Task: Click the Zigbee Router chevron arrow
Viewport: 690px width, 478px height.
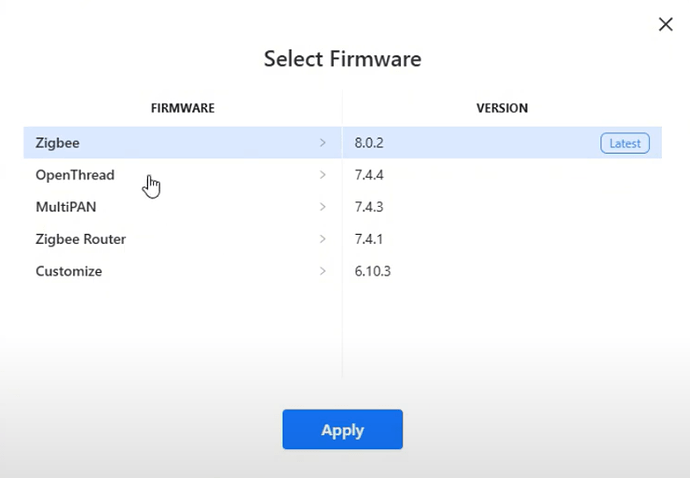Action: [323, 239]
